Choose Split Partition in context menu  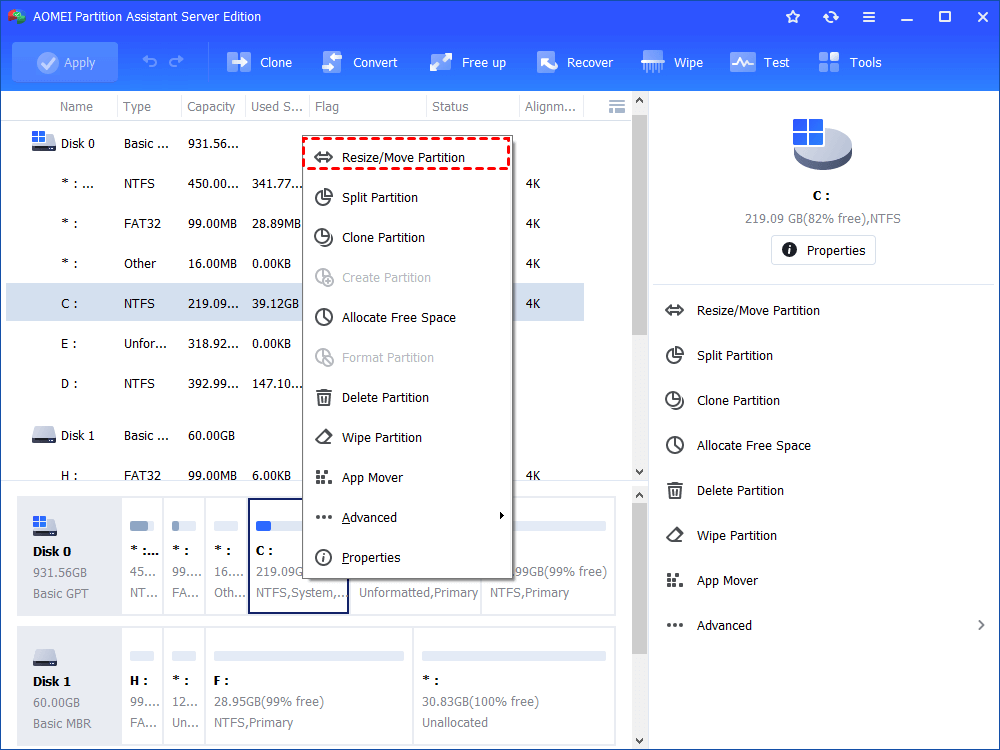(x=406, y=197)
